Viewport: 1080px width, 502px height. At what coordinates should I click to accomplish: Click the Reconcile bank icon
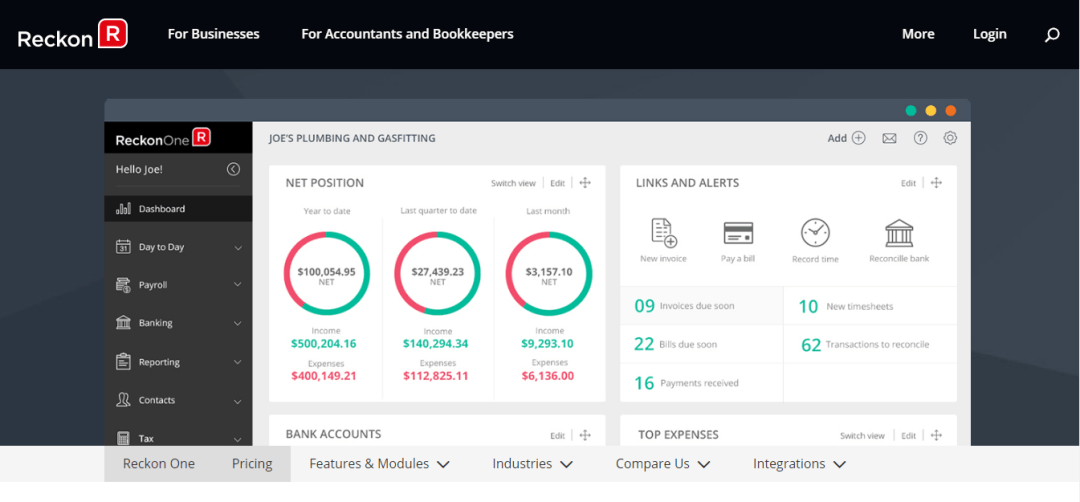tap(899, 233)
